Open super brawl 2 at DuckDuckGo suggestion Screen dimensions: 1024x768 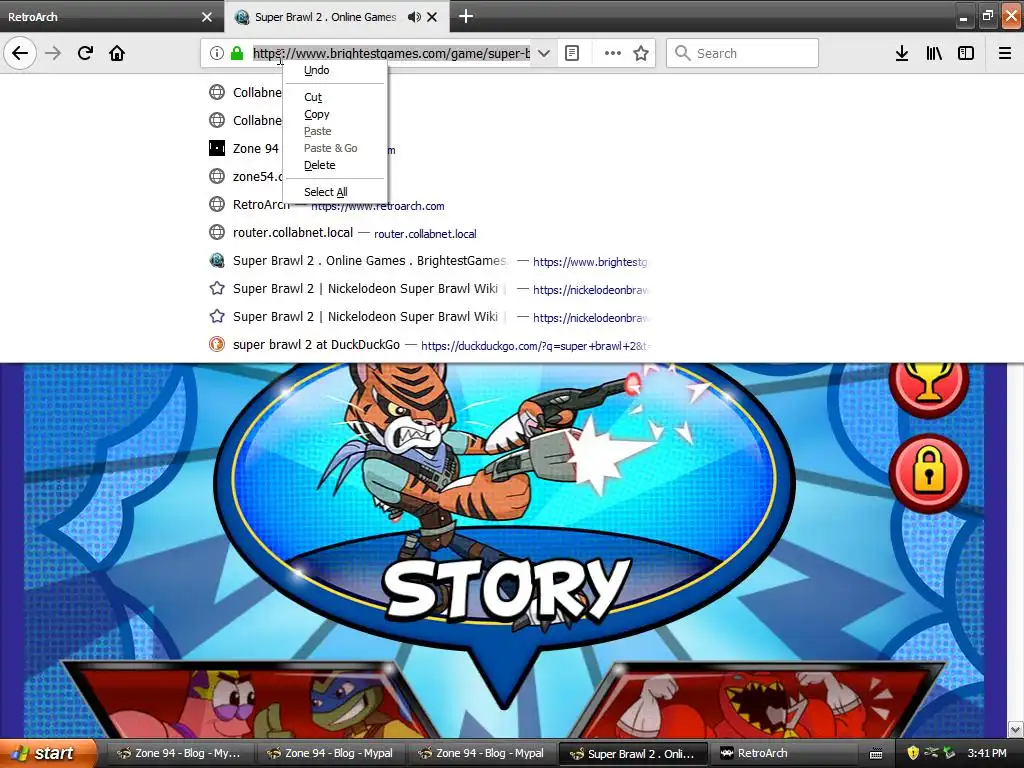(x=431, y=345)
